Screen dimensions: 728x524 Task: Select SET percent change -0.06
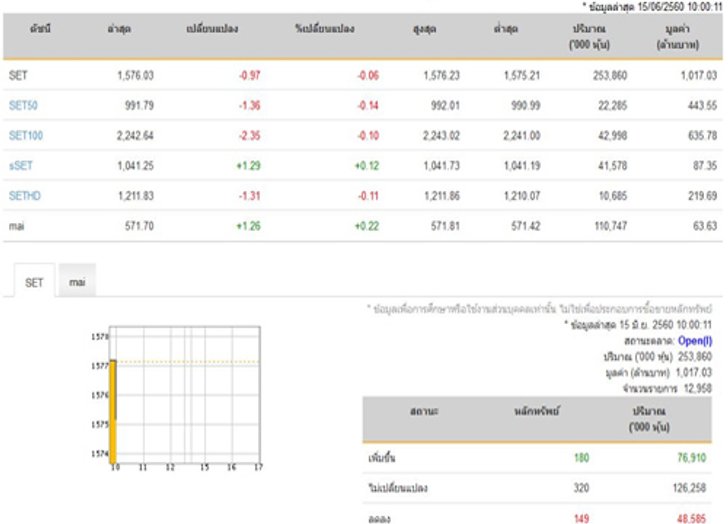[368, 75]
